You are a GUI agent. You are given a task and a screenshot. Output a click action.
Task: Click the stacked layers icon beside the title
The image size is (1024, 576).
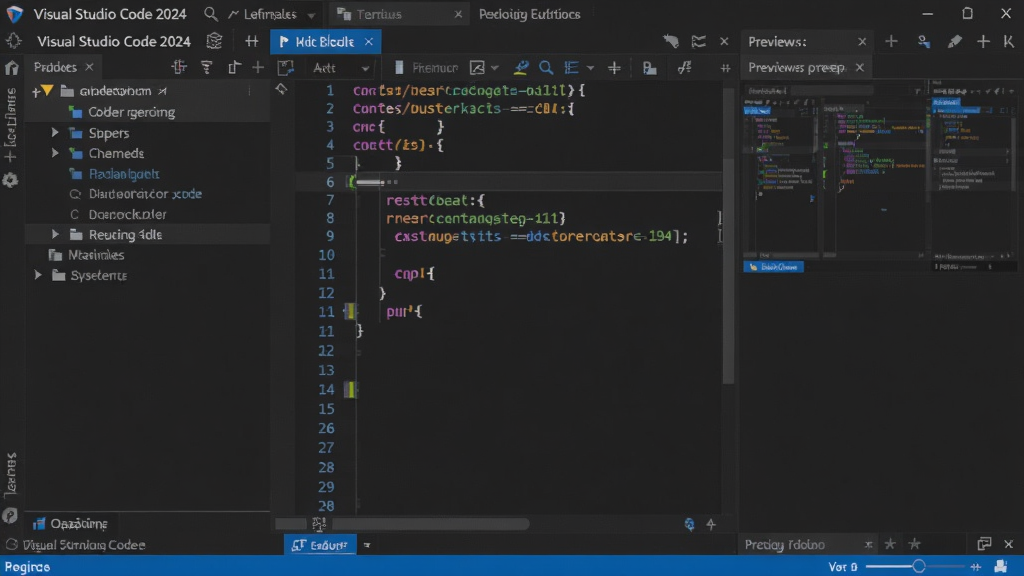point(214,41)
